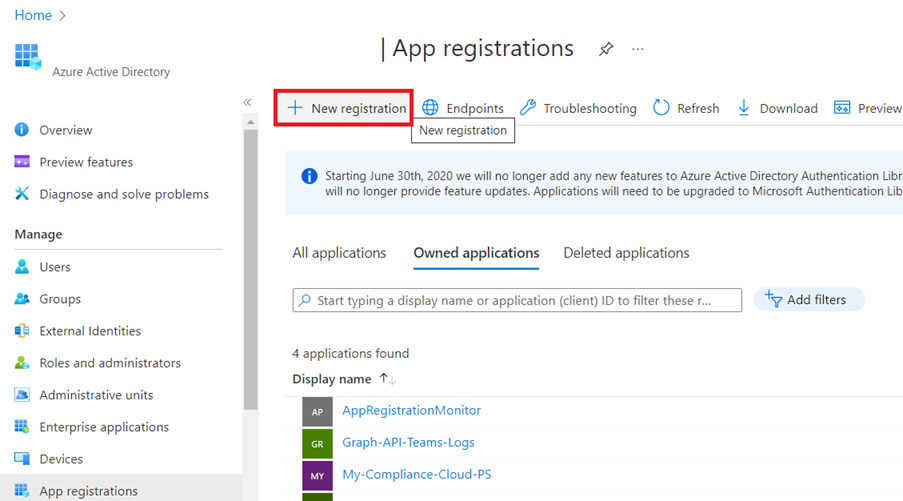Viewport: 903px width, 501px height.
Task: Click the Add filters button
Action: (809, 299)
